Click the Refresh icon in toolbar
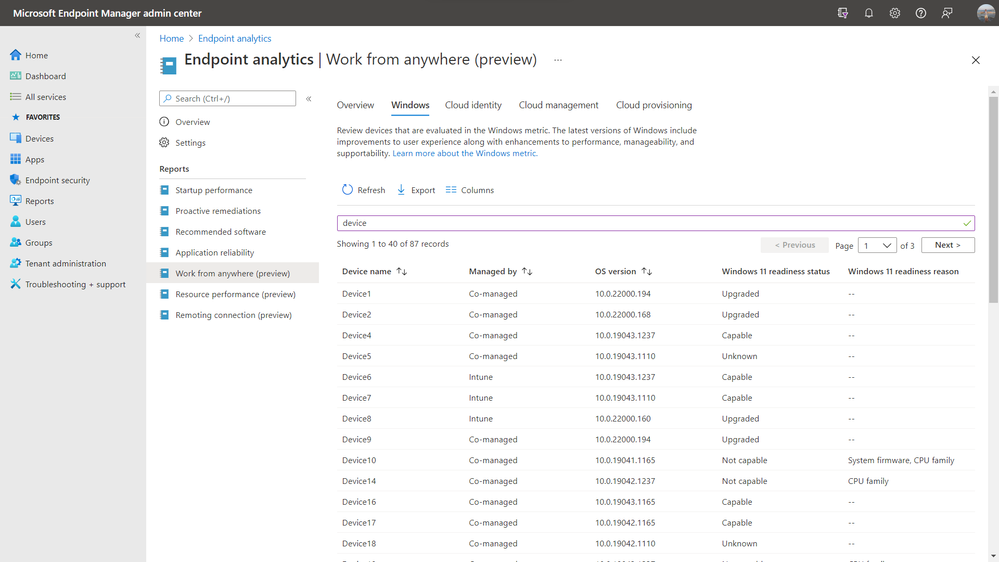The width and height of the screenshot is (999, 562). click(x=348, y=190)
